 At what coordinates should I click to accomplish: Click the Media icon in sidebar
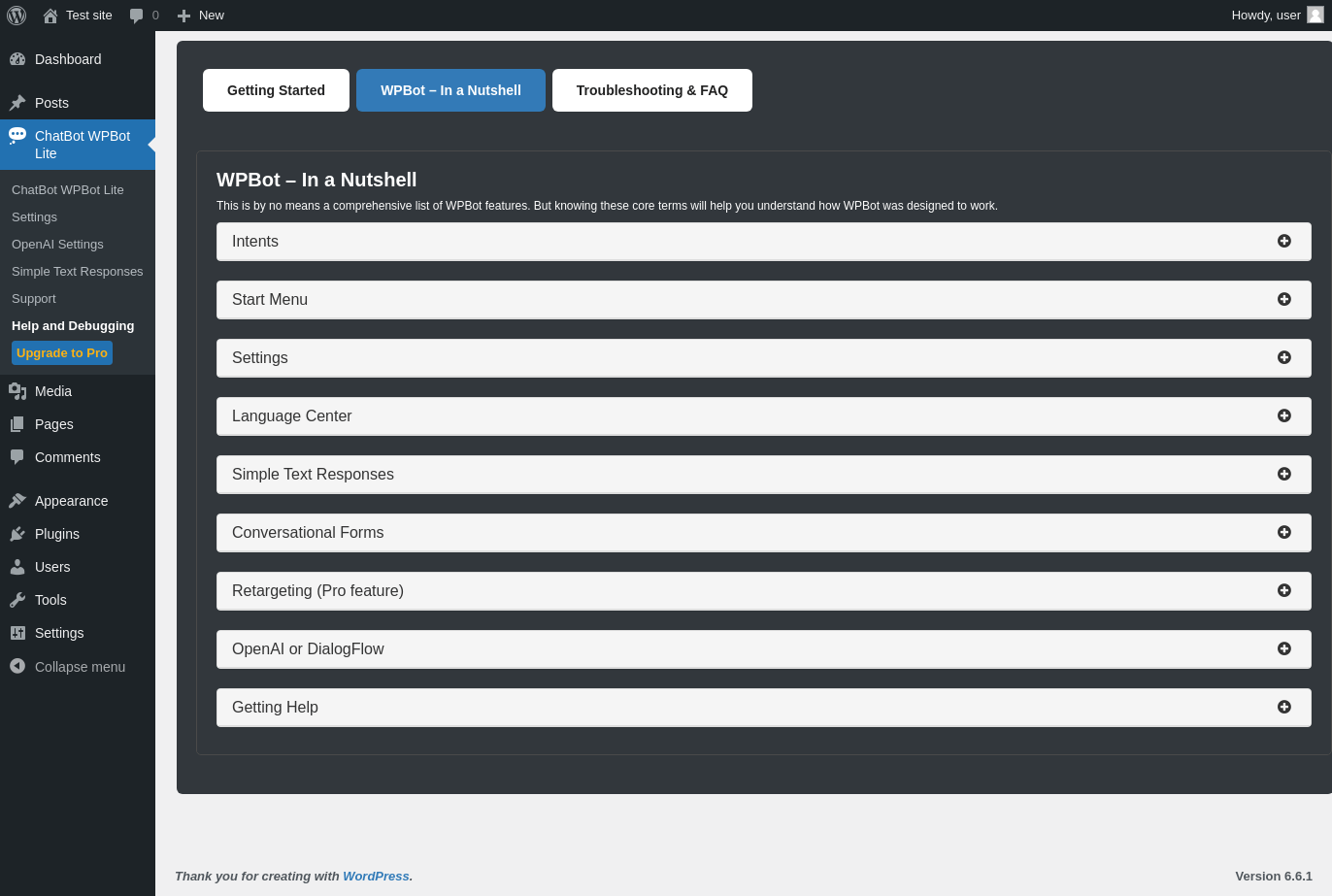pos(17,391)
